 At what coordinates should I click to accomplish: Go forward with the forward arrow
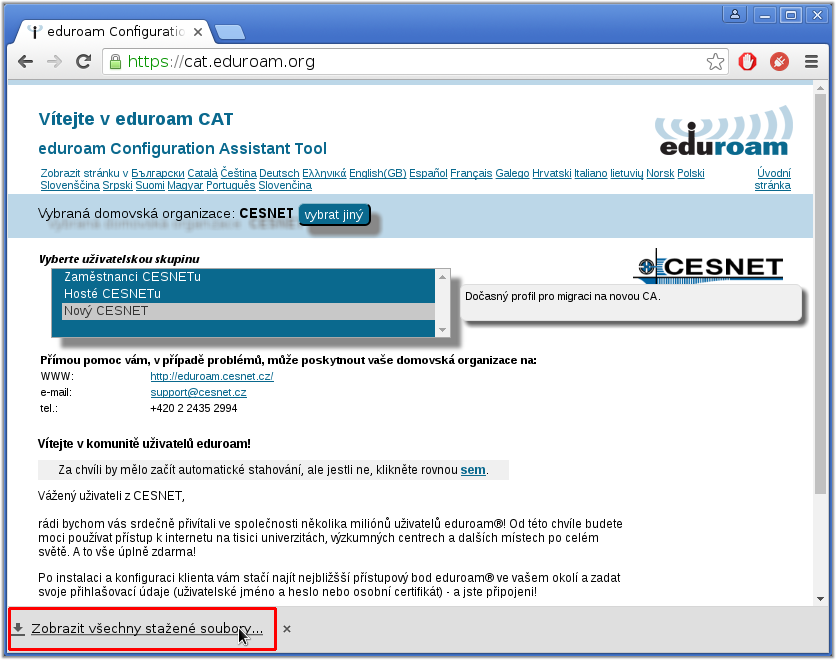tap(54, 62)
